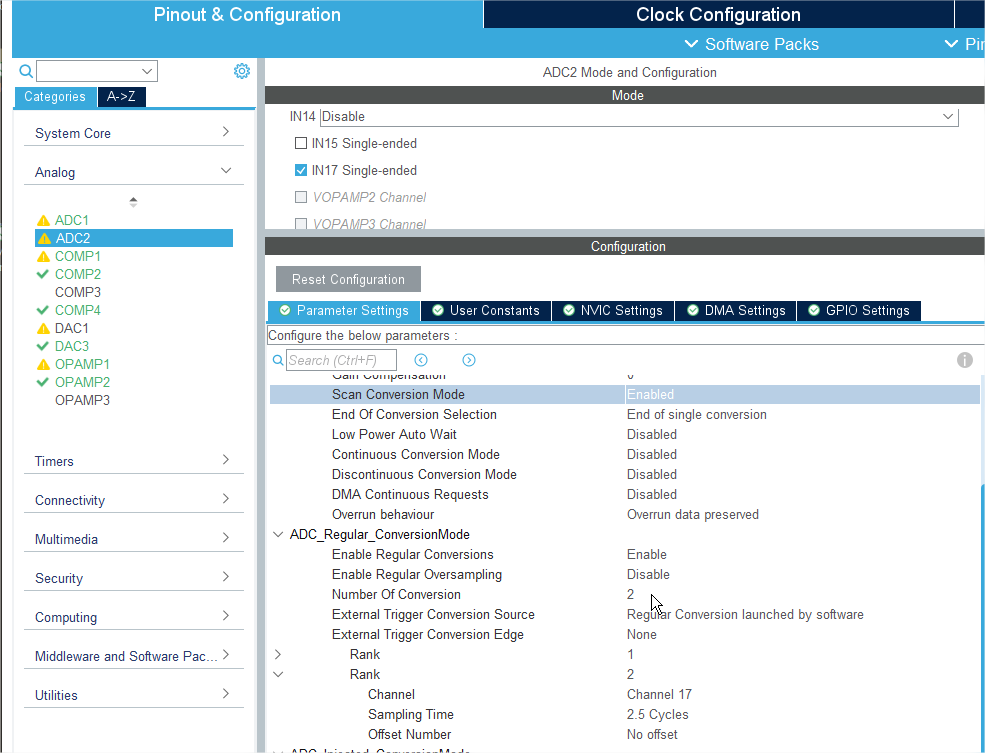The width and height of the screenshot is (985, 753).
Task: Switch to Pinout & Configuration tab
Action: [247, 14]
